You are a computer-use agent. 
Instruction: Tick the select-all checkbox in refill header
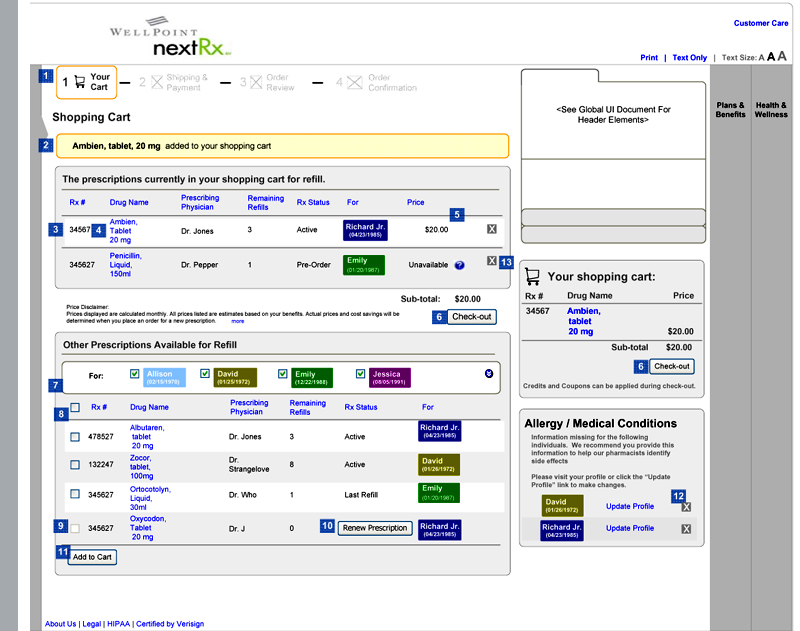coord(76,408)
